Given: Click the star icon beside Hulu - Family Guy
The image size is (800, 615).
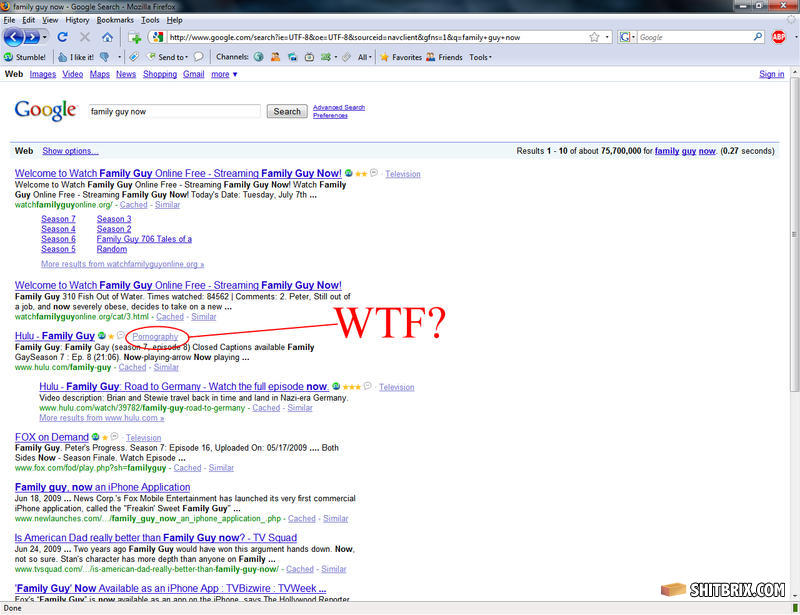Looking at the screenshot, I should point(111,336).
